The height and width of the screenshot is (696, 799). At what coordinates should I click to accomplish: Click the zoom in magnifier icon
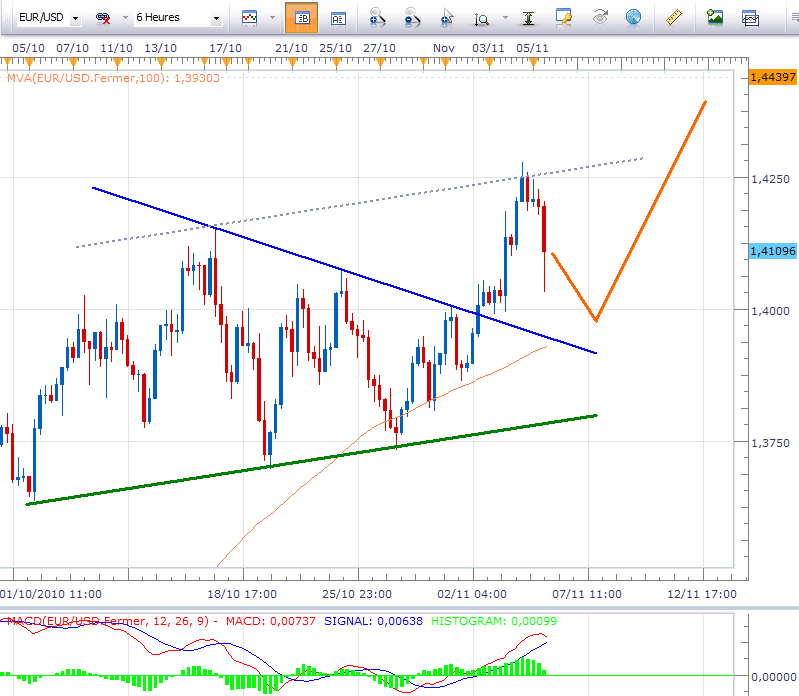point(376,18)
